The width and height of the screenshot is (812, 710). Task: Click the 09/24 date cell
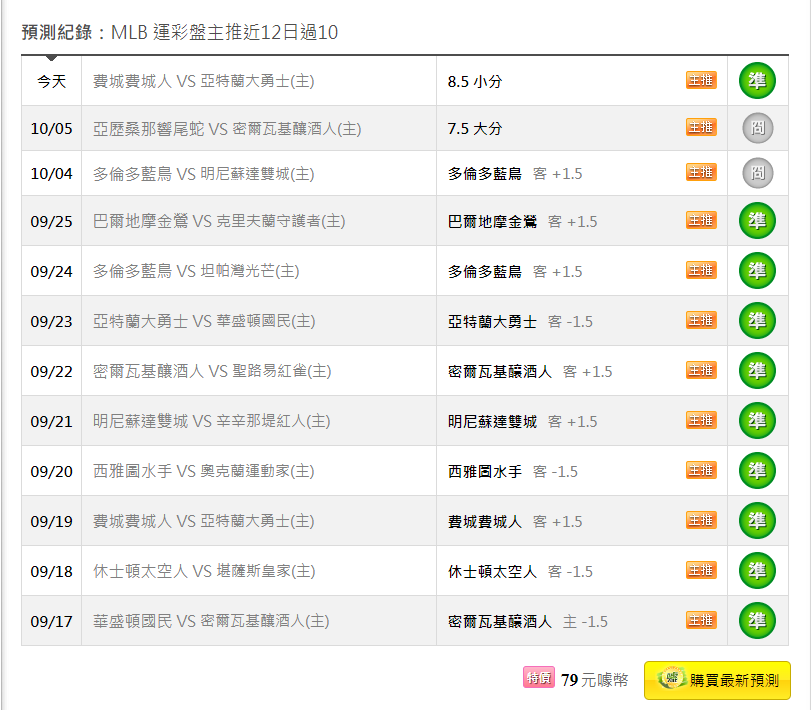pyautogui.click(x=51, y=271)
